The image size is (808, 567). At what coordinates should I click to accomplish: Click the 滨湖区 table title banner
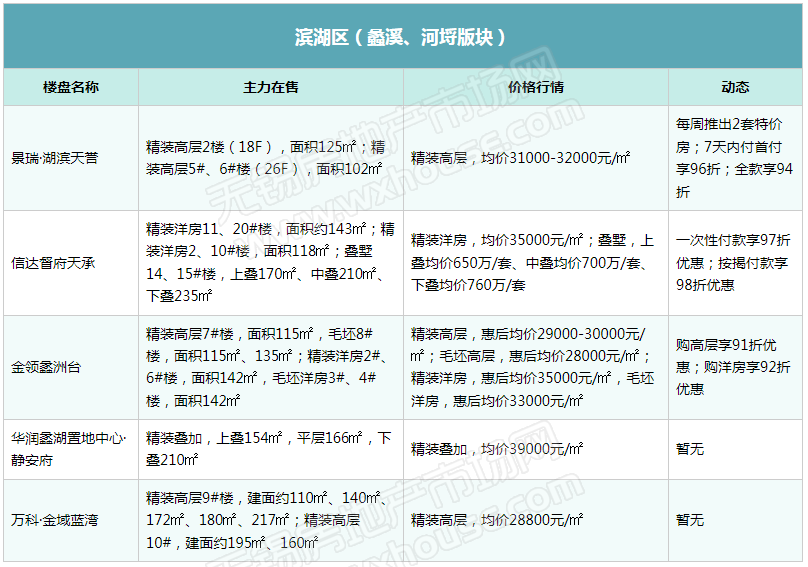point(403,37)
